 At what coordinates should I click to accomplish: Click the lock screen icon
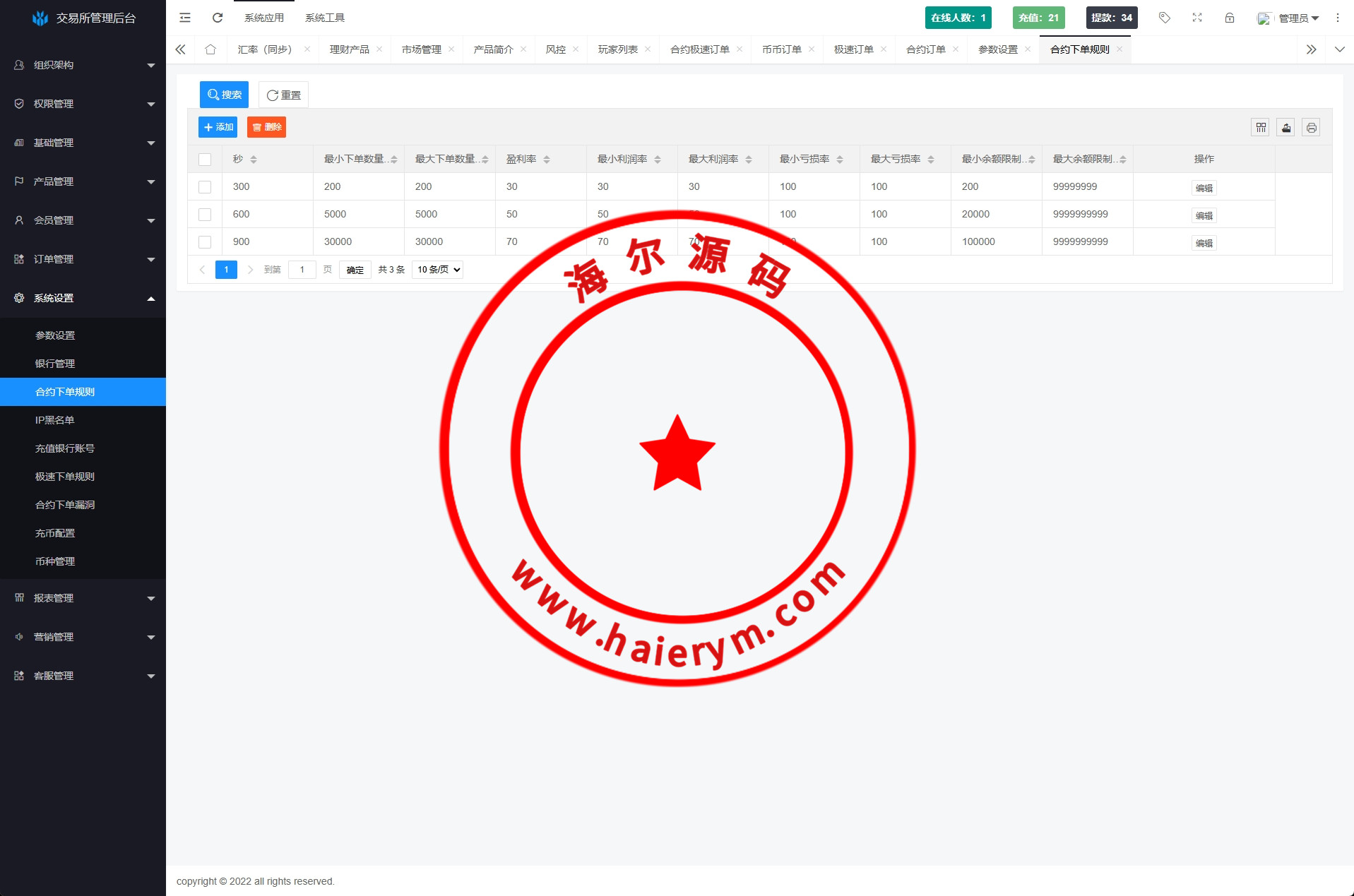(1230, 18)
